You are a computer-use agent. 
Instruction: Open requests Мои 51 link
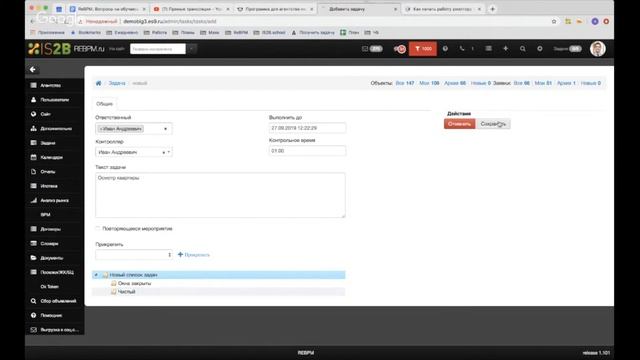click(x=543, y=83)
